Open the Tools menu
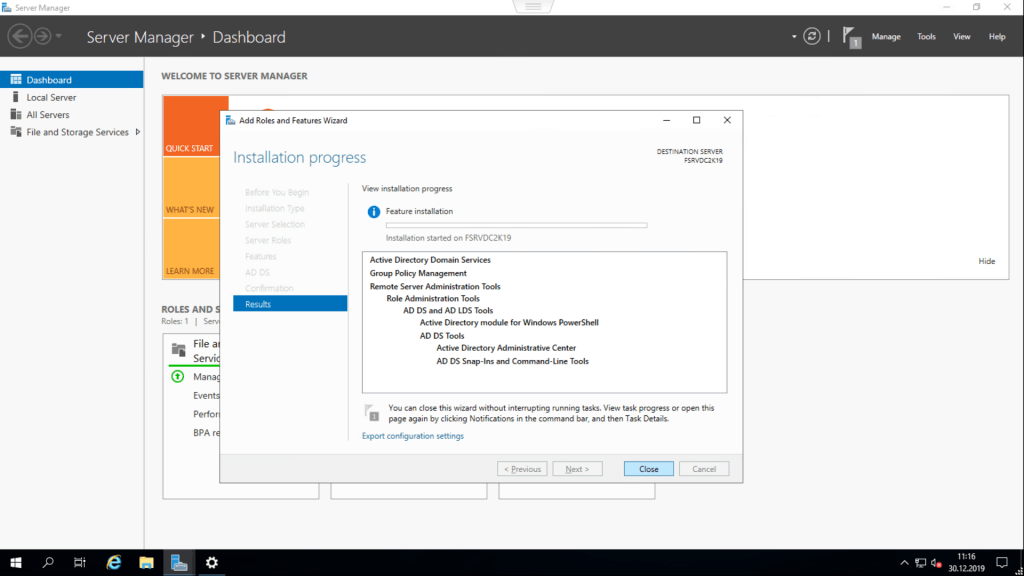Screen dimensions: 1024x576 coord(927,37)
